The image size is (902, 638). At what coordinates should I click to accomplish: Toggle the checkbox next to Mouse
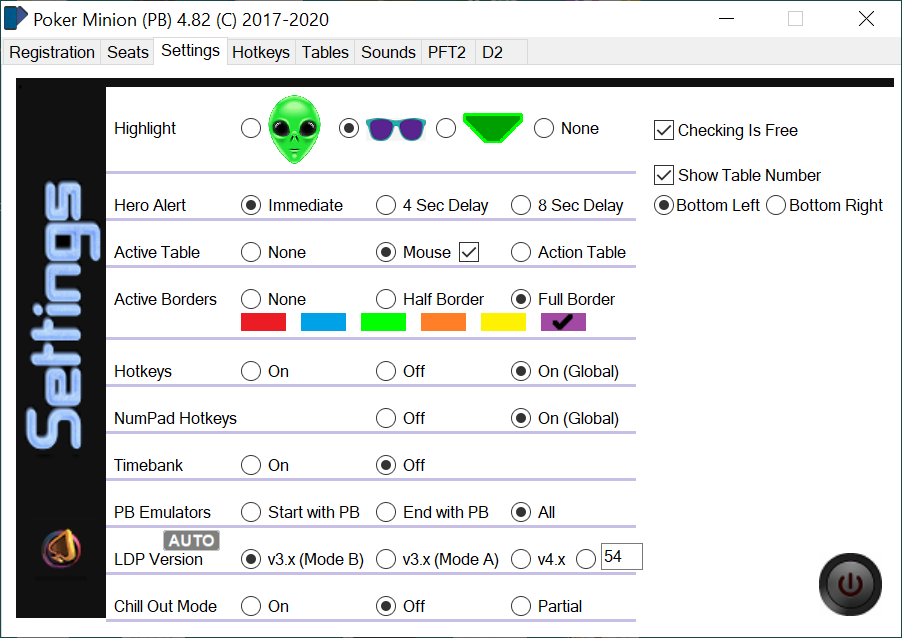[469, 252]
